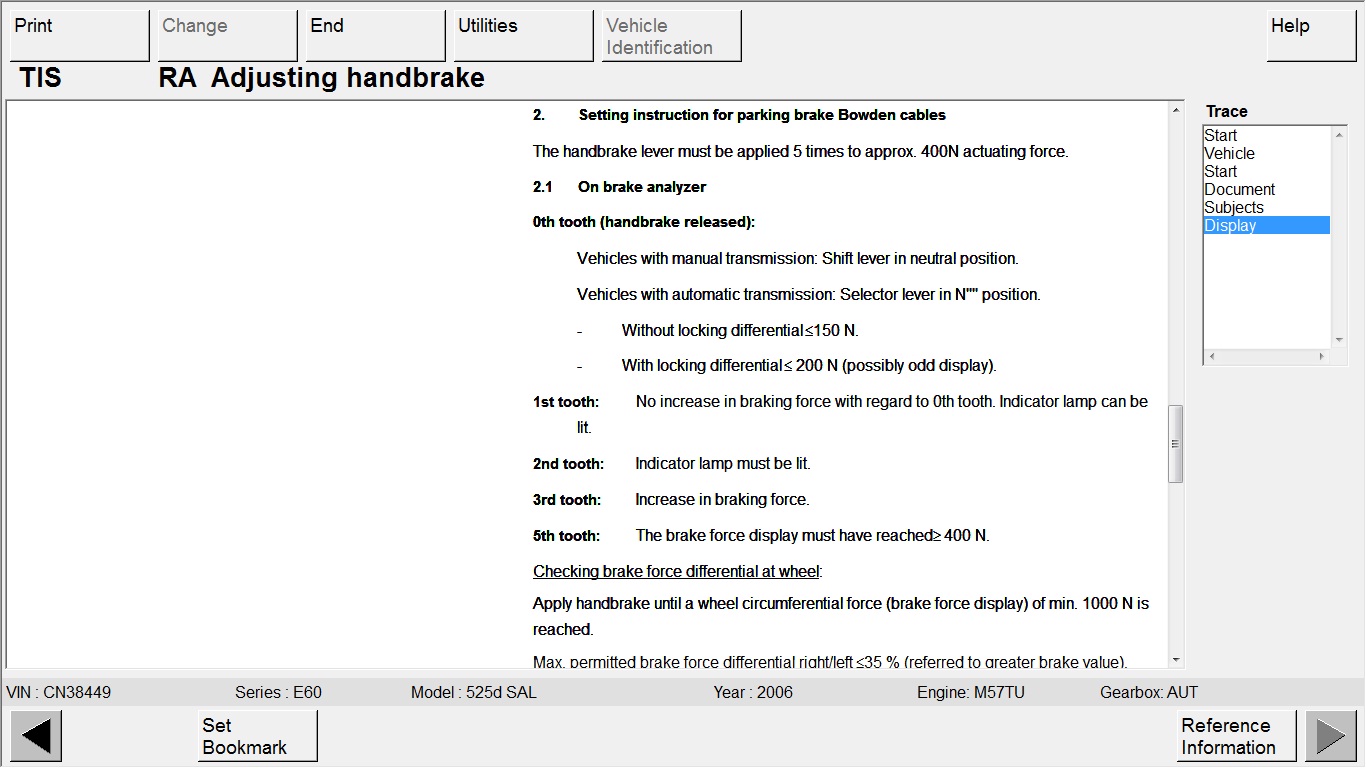Click '0th tooth (handbrake released):' text
1366x768 pixels.
click(x=644, y=222)
